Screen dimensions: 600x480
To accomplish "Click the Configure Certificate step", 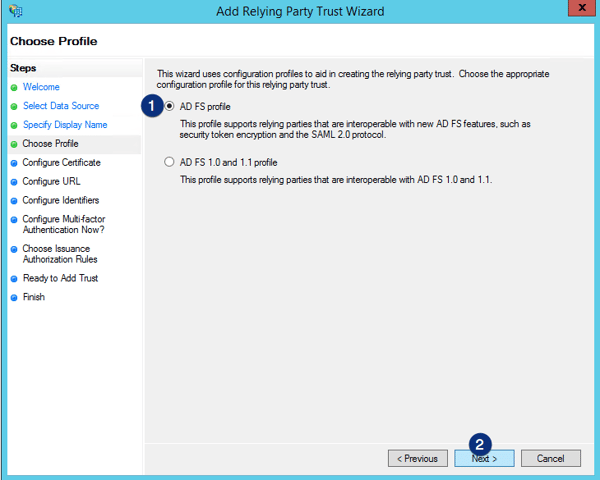I will pyautogui.click(x=61, y=162).
